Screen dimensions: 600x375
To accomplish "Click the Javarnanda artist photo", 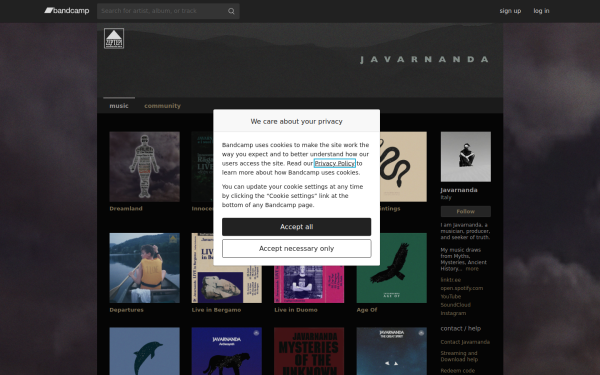I will [466, 157].
